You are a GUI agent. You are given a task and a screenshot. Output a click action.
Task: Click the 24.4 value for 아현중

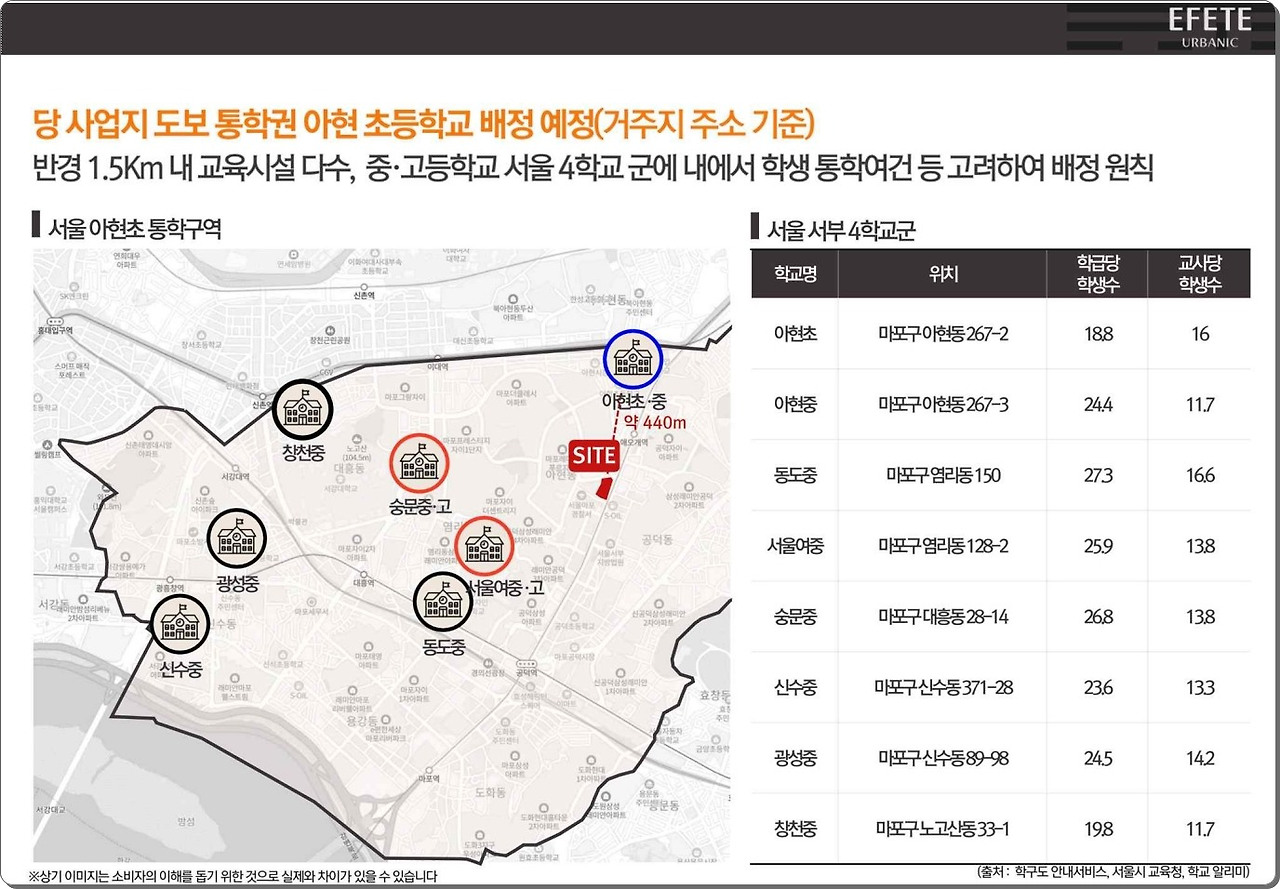click(1098, 404)
